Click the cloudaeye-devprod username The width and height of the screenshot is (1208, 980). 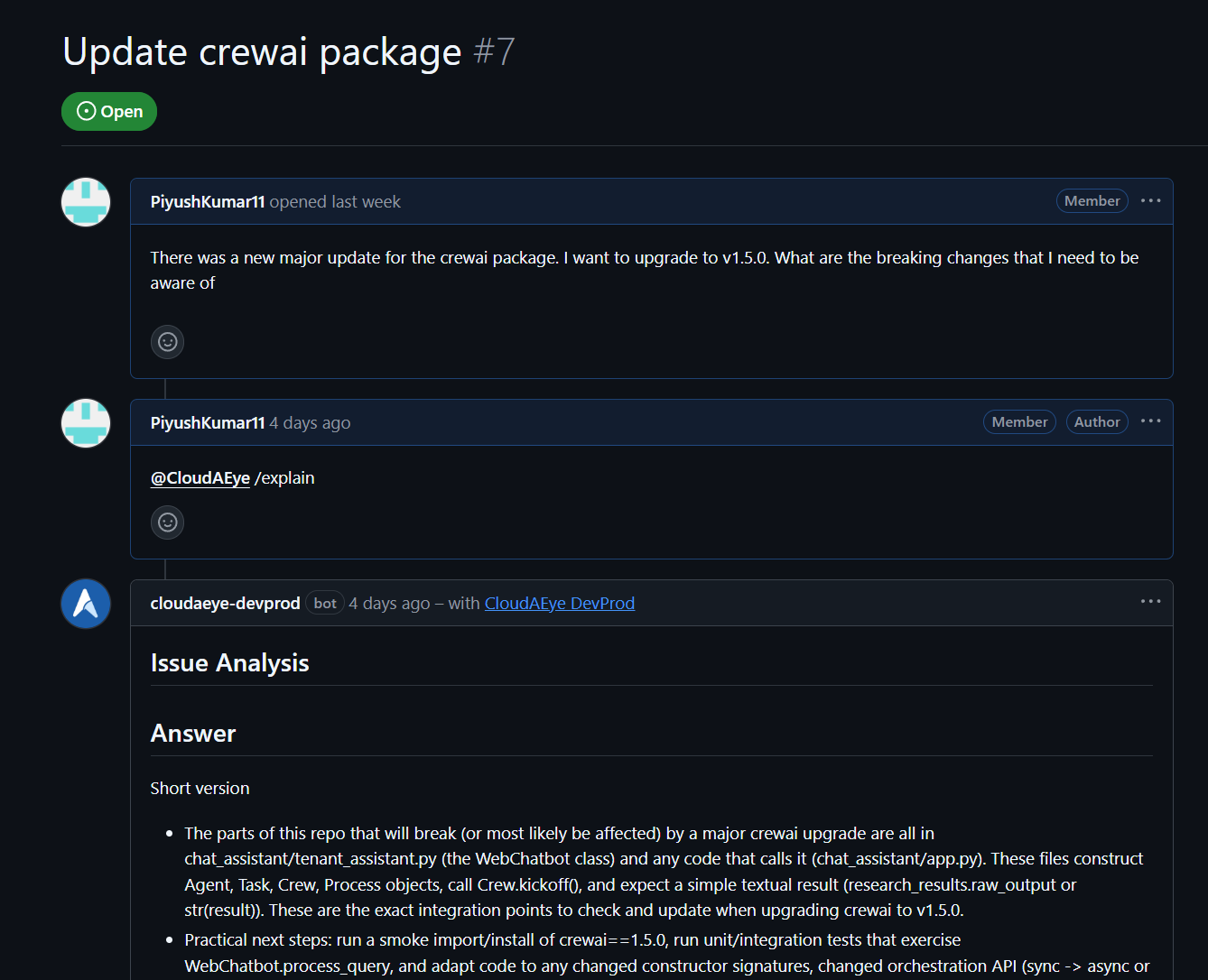tap(225, 604)
